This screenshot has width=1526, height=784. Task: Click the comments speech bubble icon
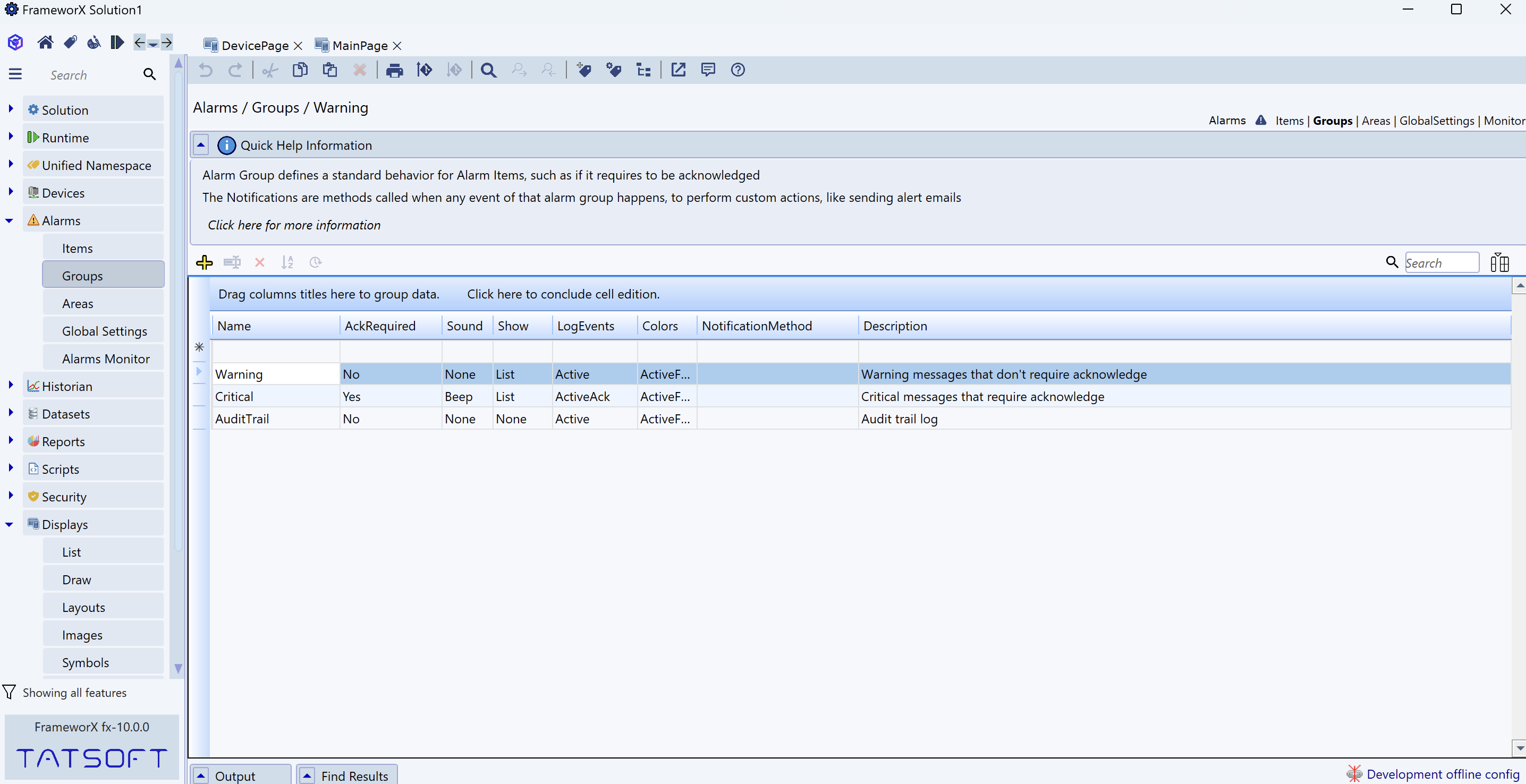pyautogui.click(x=708, y=70)
